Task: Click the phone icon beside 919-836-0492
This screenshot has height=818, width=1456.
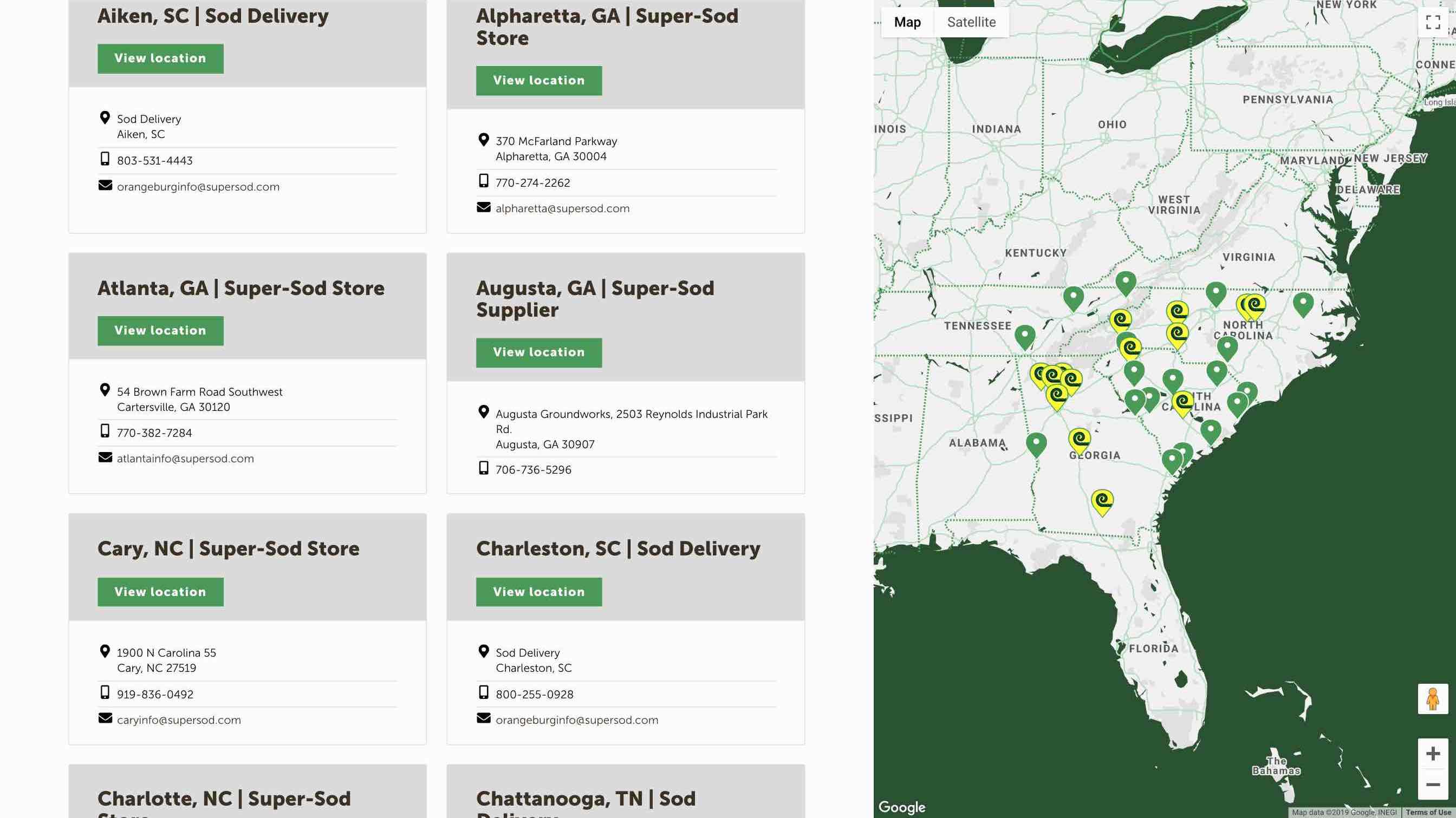Action: coord(105,692)
